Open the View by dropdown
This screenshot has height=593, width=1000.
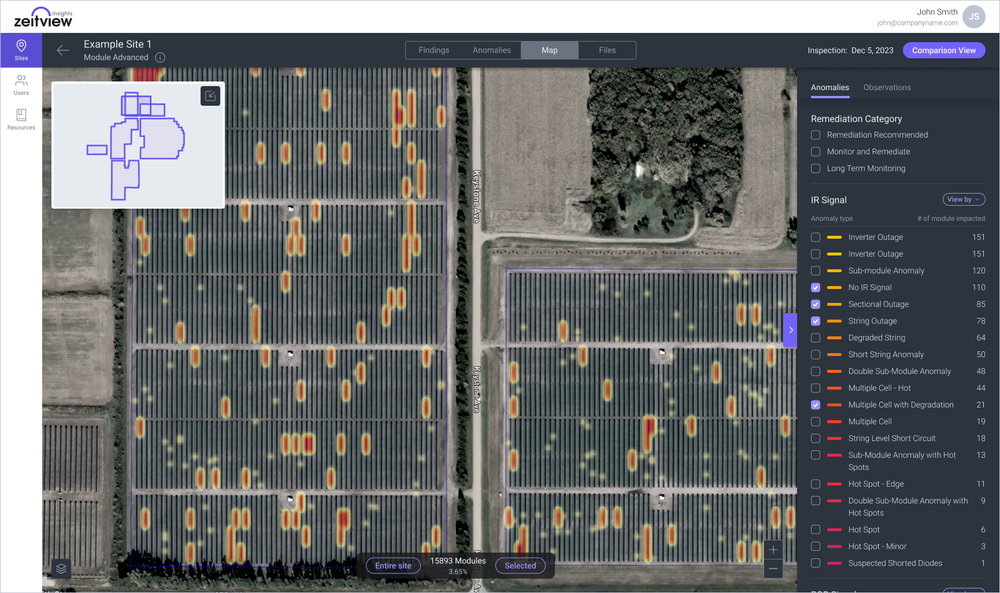pyautogui.click(x=963, y=199)
